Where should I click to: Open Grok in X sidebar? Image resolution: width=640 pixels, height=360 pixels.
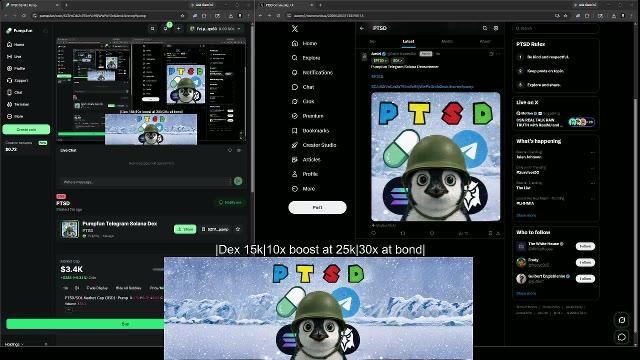tap(303, 101)
